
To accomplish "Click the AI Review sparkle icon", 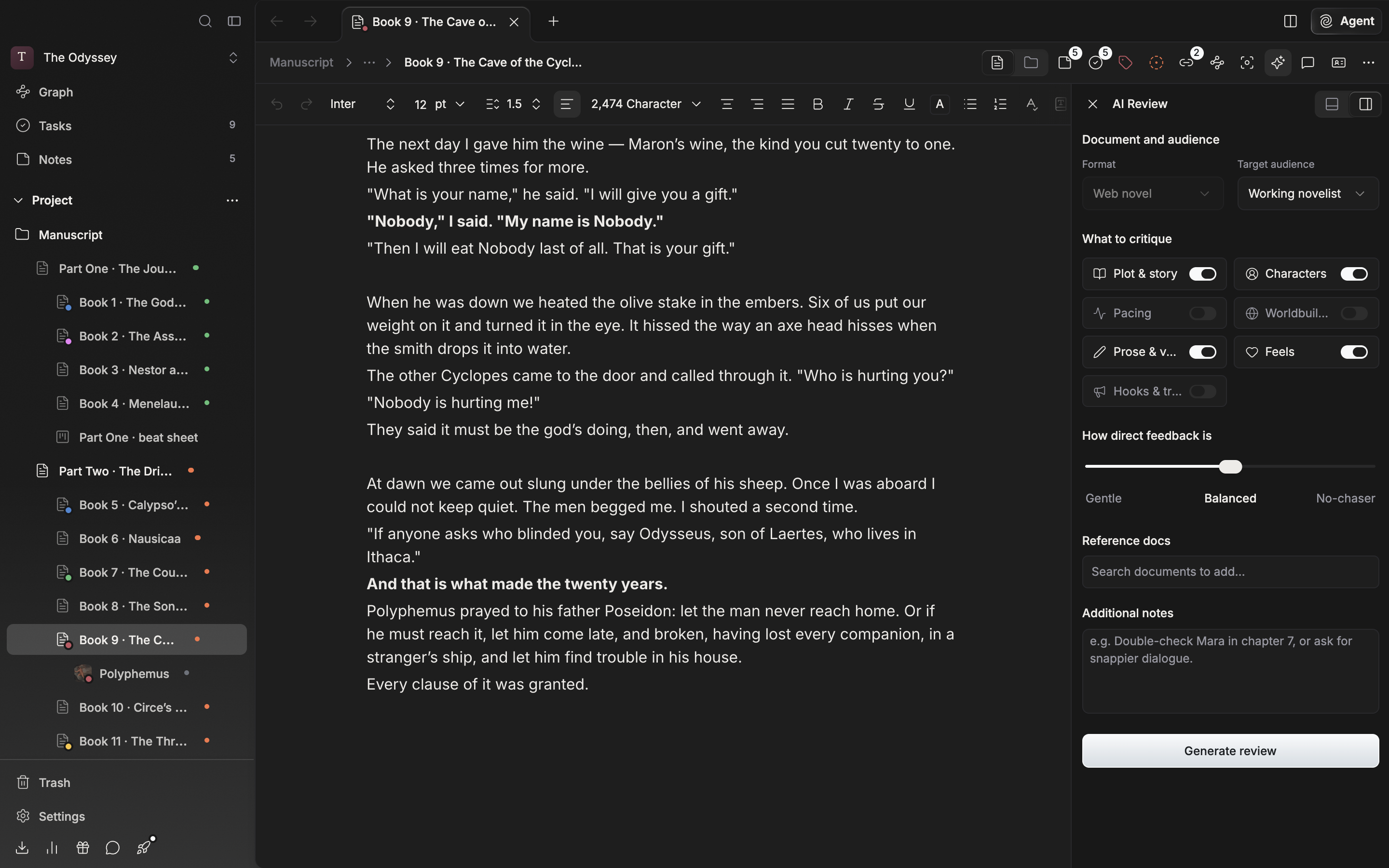I will pyautogui.click(x=1278, y=63).
